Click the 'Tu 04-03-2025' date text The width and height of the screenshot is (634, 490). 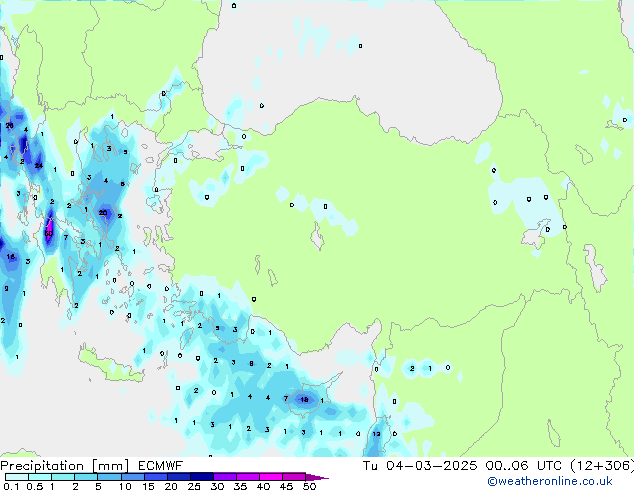tap(420, 466)
